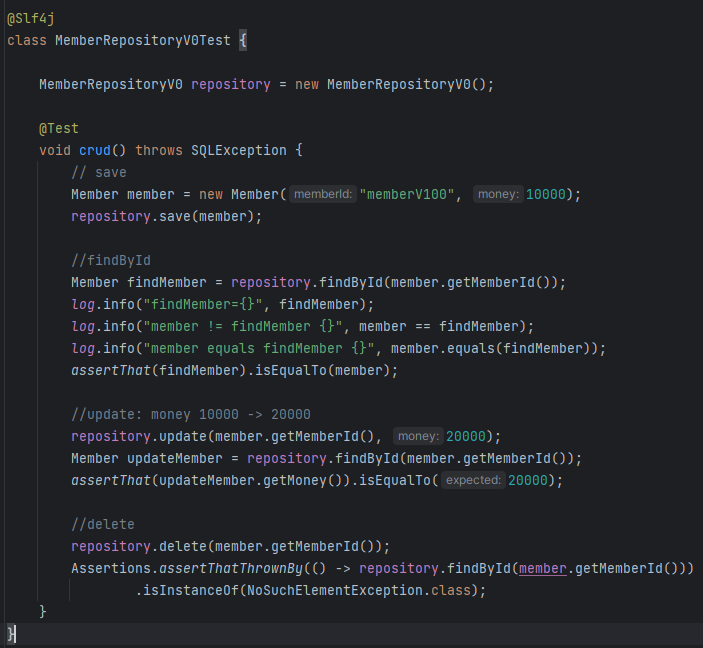This screenshot has height=648, width=703.
Task: Click the //delete comment
Action: point(103,524)
